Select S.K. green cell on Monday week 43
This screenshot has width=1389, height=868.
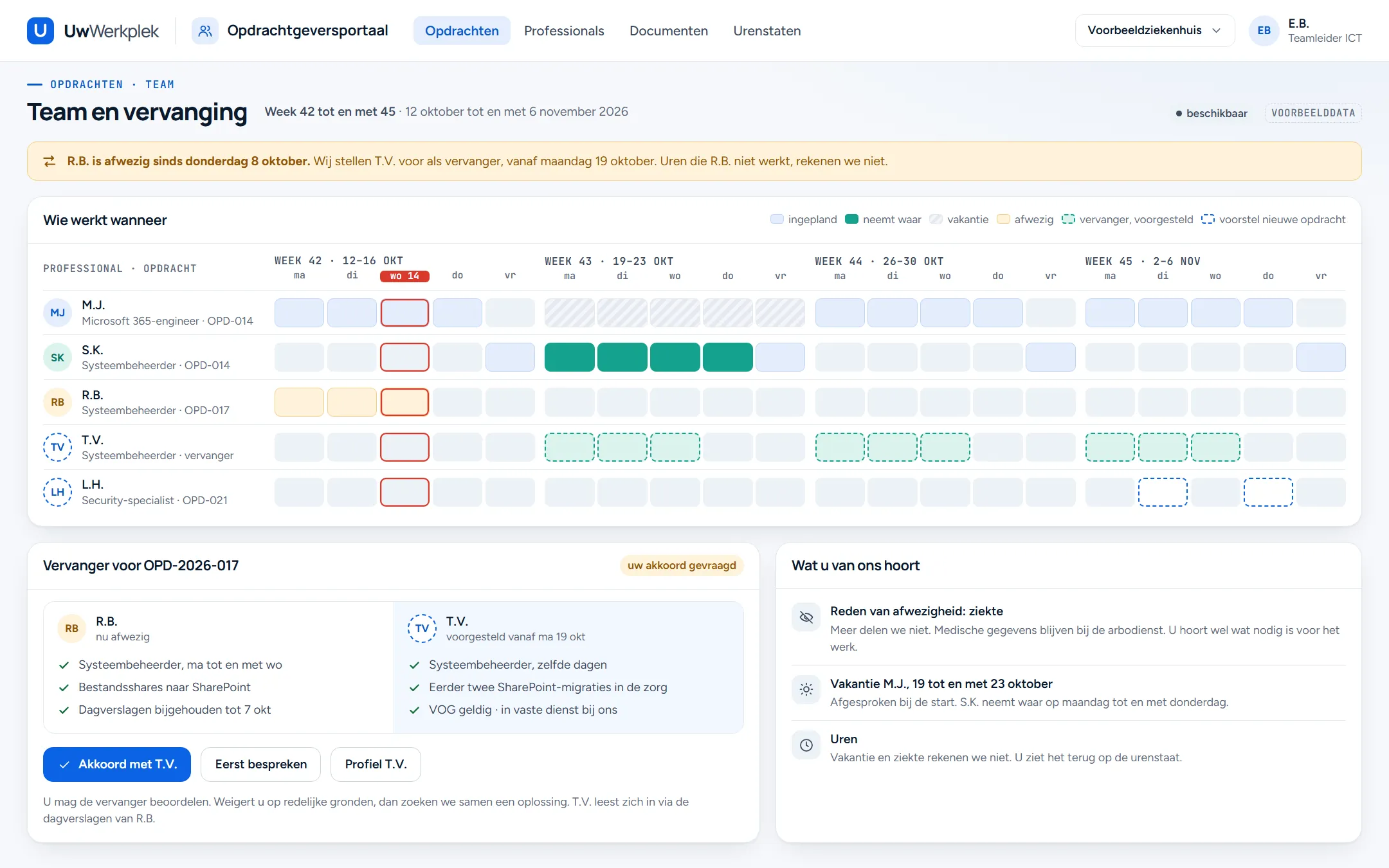[570, 357]
